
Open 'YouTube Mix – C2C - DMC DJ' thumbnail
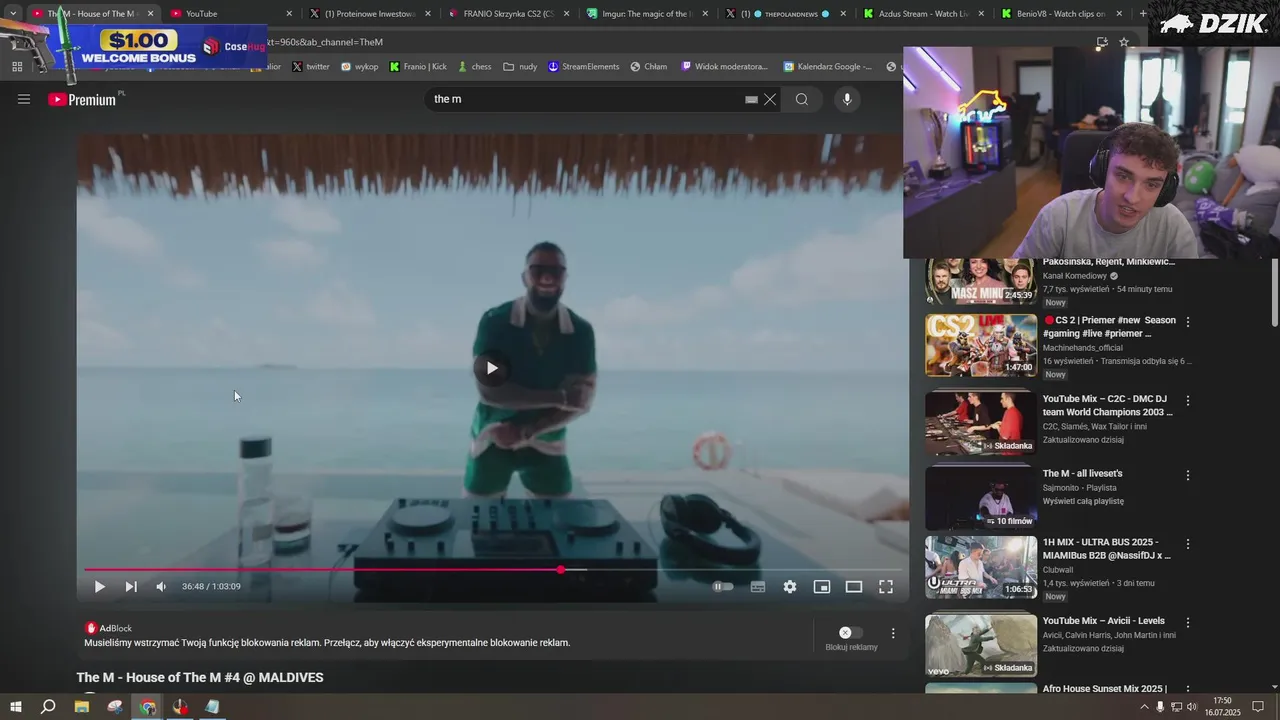980,423
